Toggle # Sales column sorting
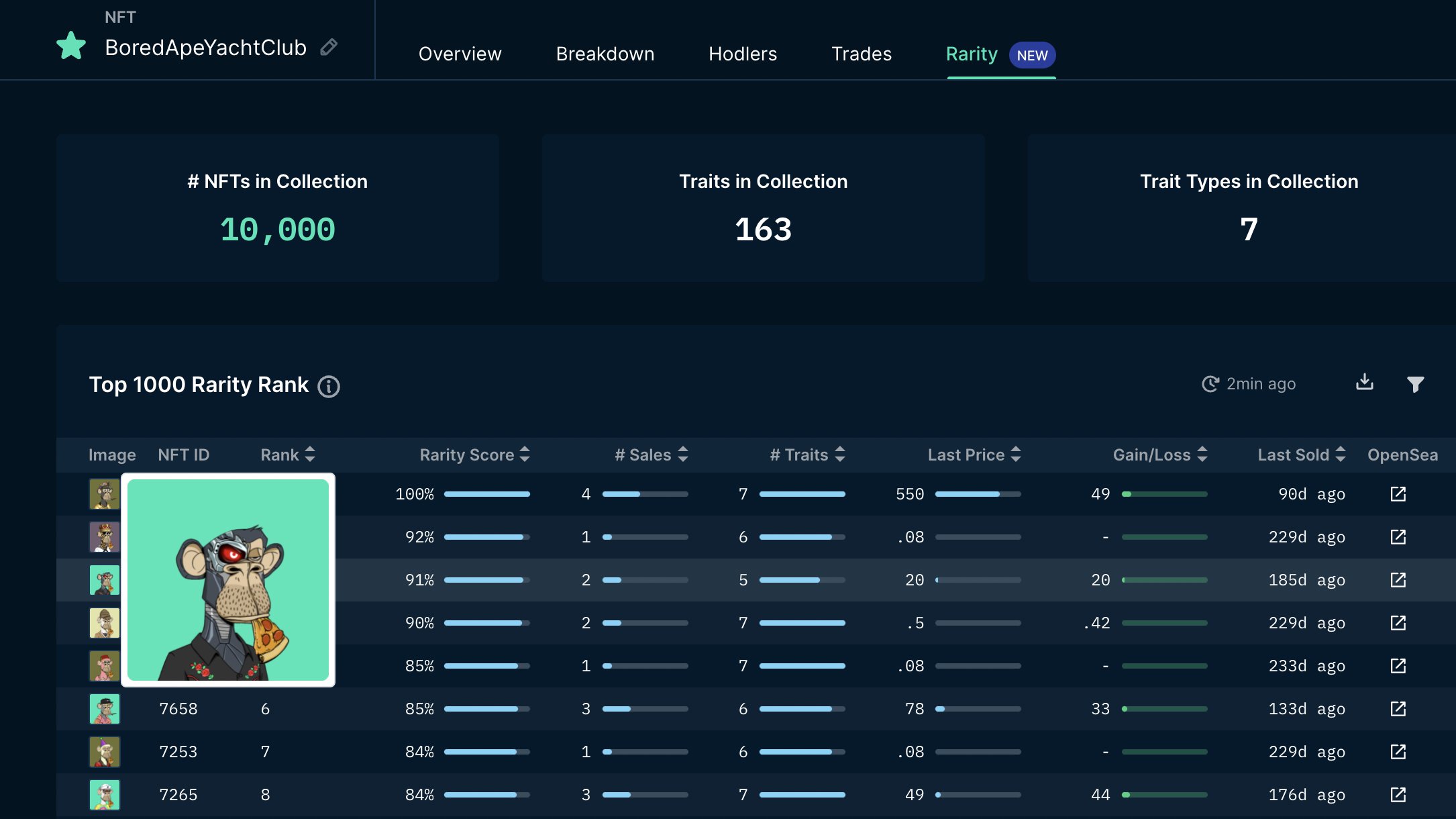 point(684,454)
